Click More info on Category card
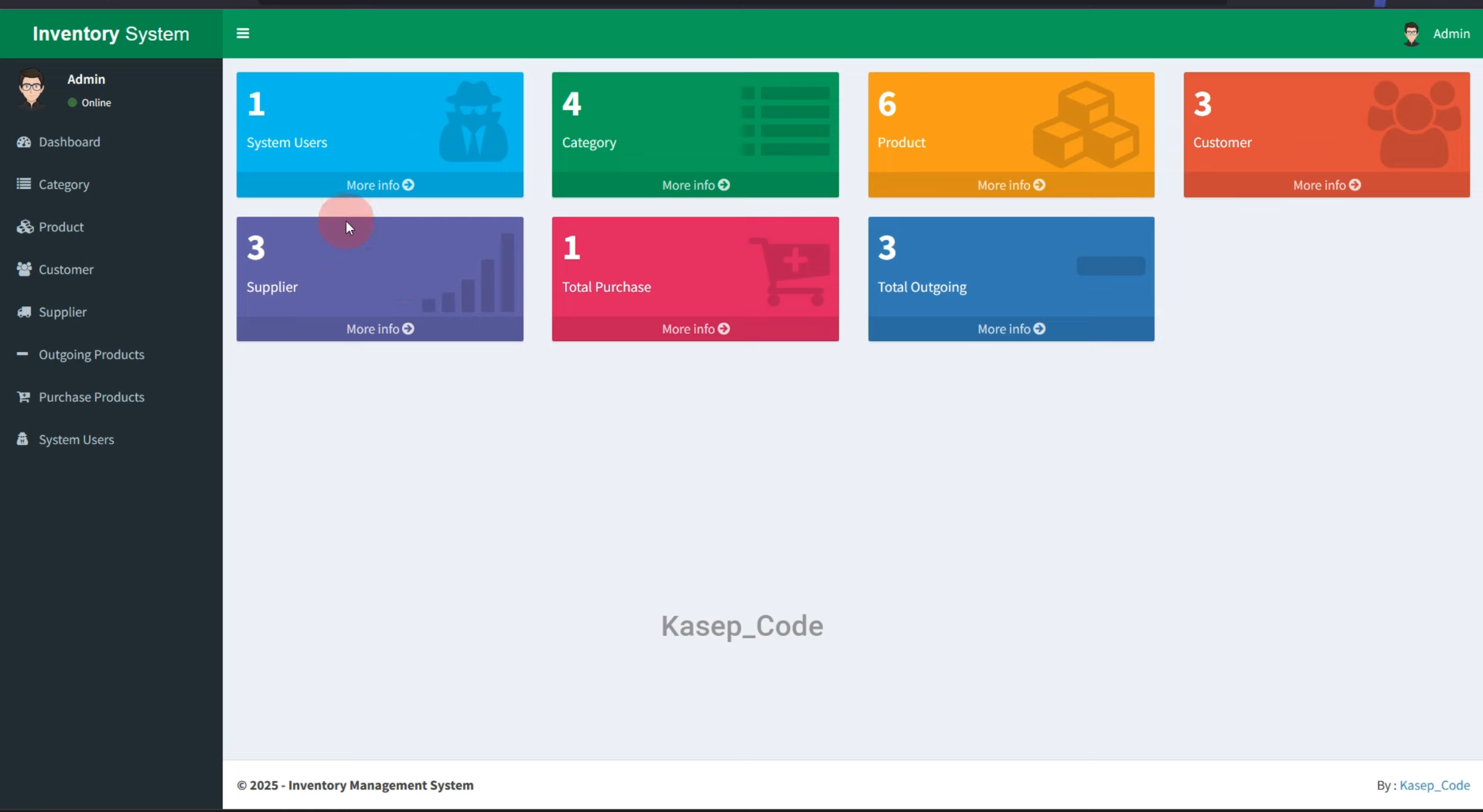The height and width of the screenshot is (812, 1483). pyautogui.click(x=695, y=185)
